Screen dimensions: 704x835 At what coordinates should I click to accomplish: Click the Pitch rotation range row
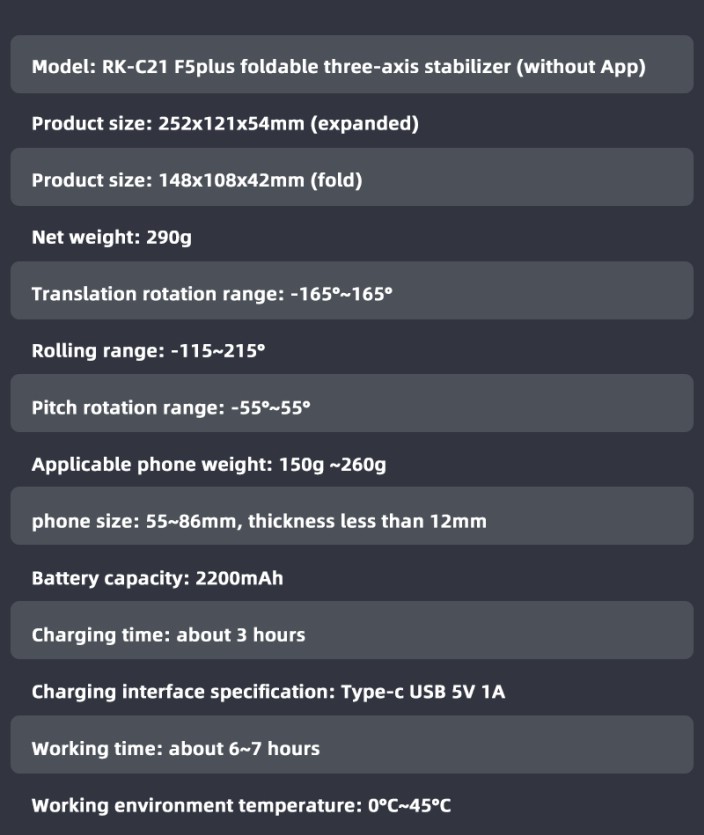(352, 403)
